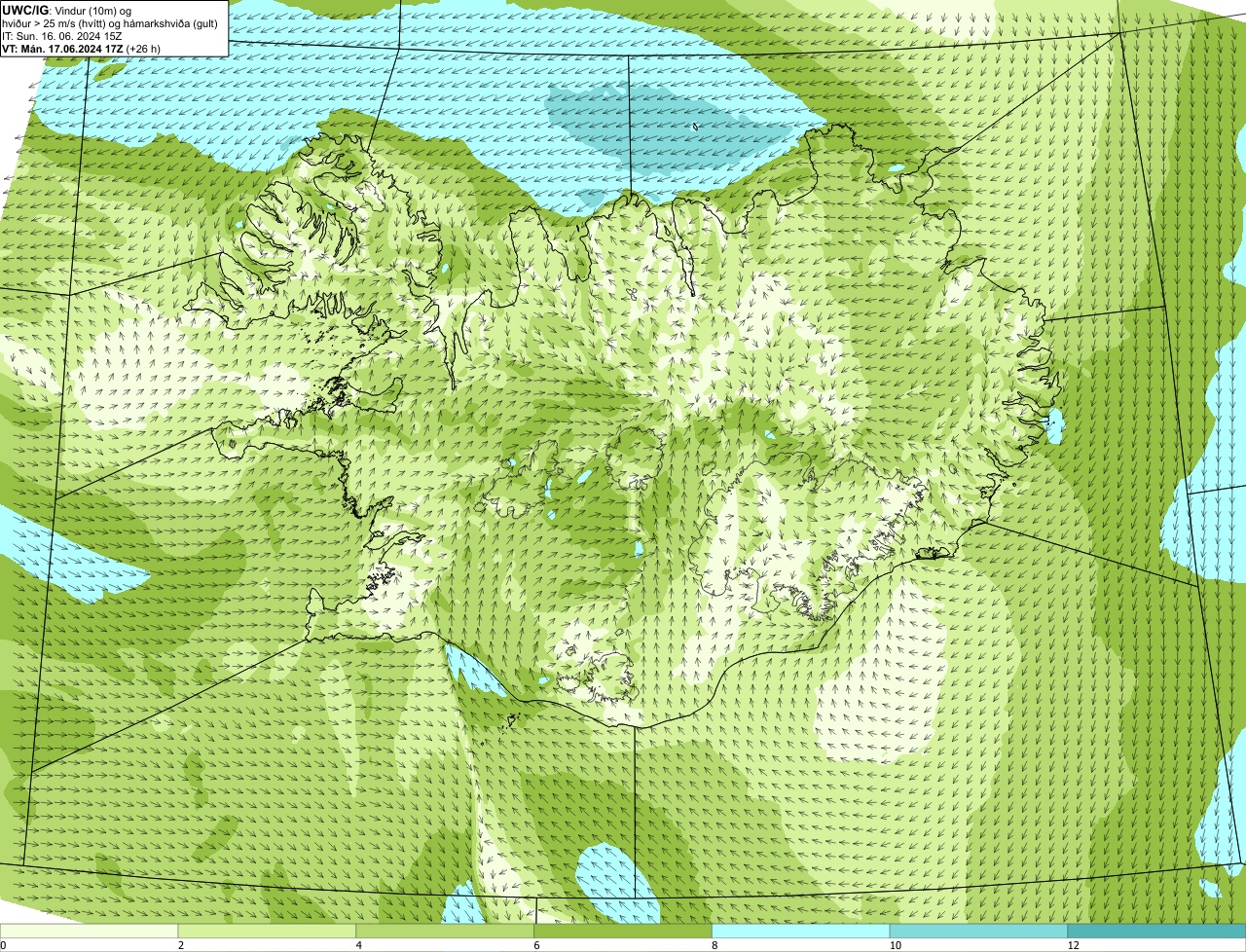Image resolution: width=1246 pixels, height=952 pixels.
Task: Click the 6–8 m/s dark green legend color
Action: 624,931
